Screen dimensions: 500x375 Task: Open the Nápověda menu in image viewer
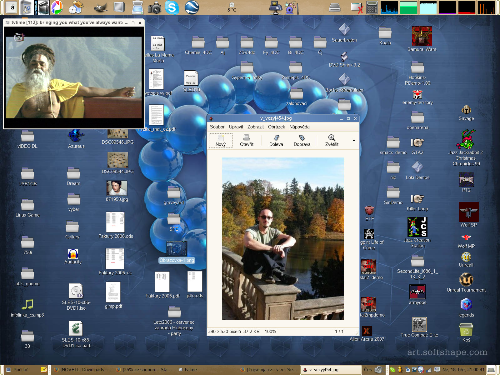coord(300,127)
